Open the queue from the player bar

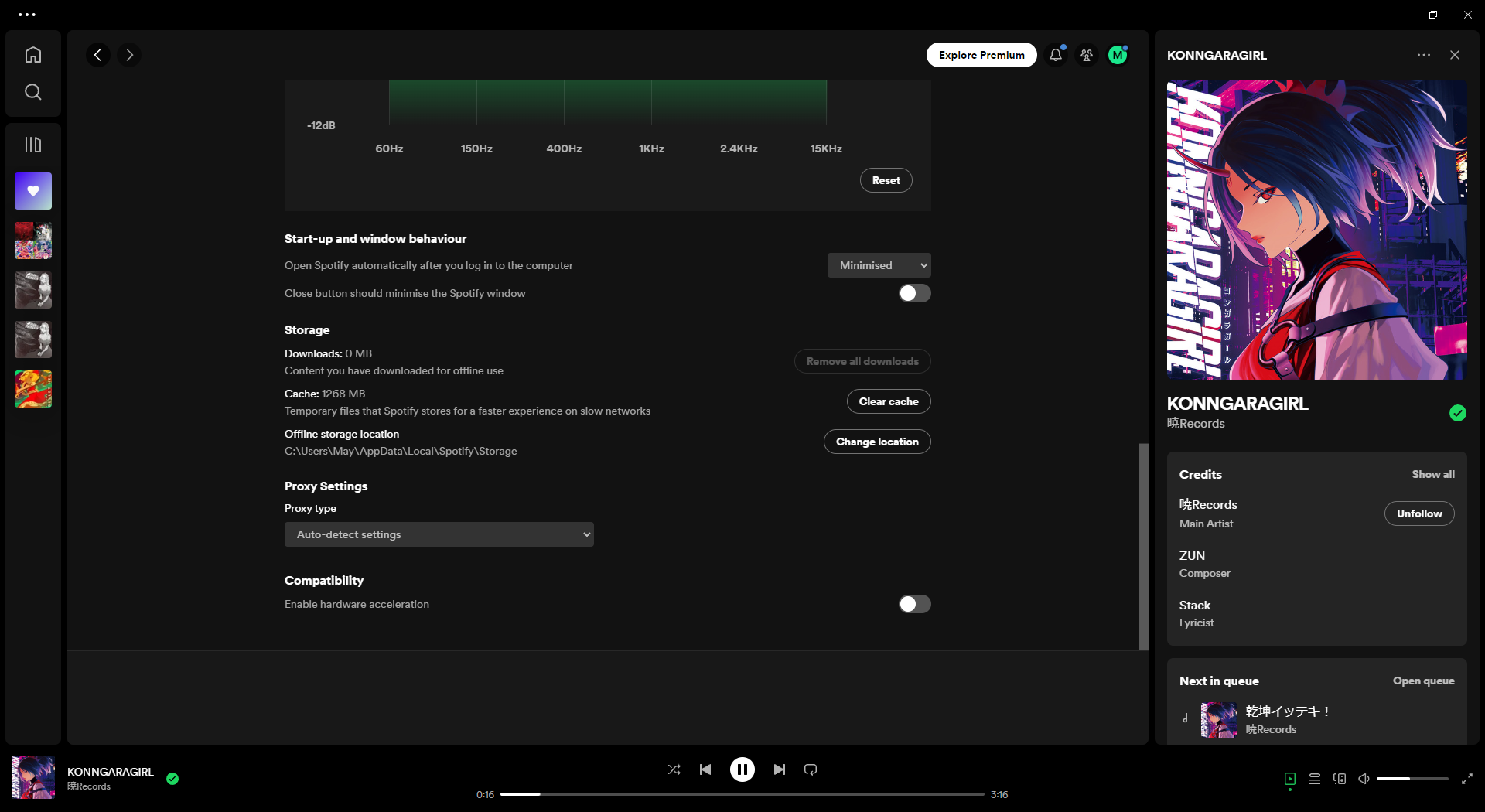tap(1315, 779)
